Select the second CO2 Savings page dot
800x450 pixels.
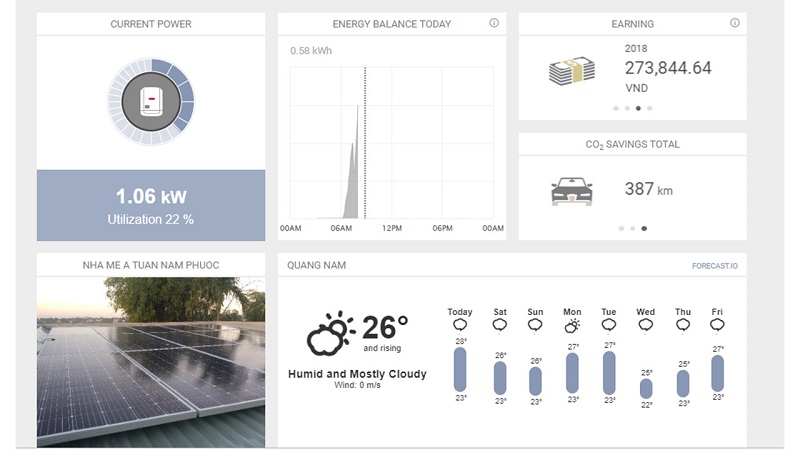click(632, 228)
